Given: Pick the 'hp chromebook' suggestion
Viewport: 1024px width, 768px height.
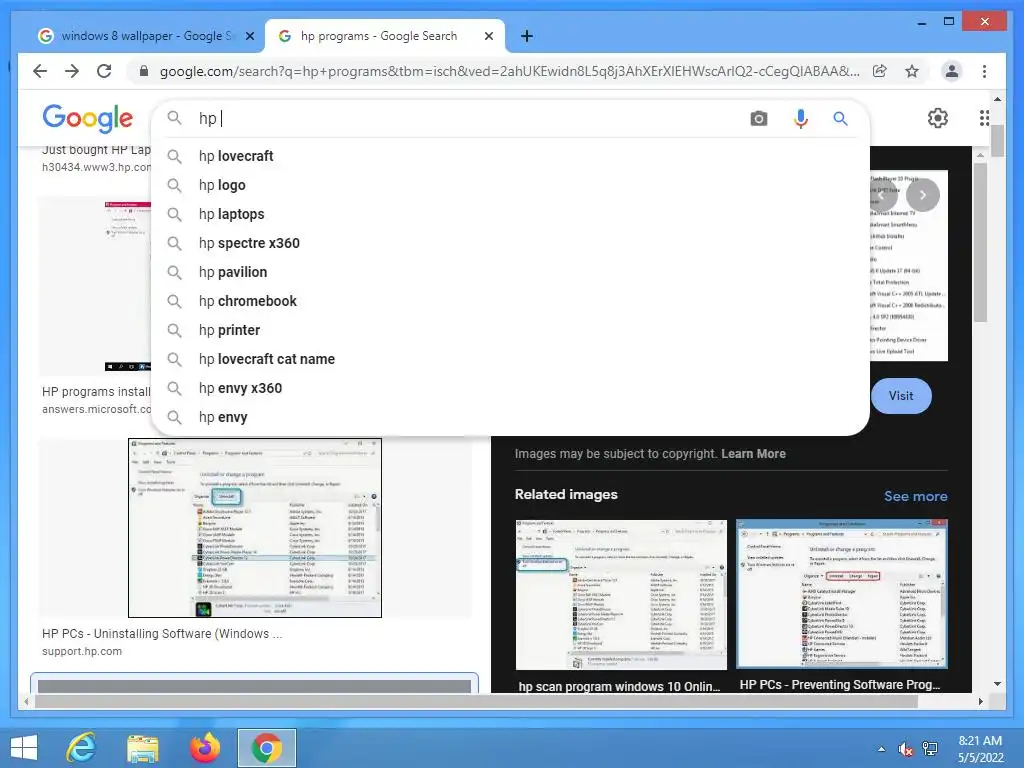Looking at the screenshot, I should click(x=510, y=301).
